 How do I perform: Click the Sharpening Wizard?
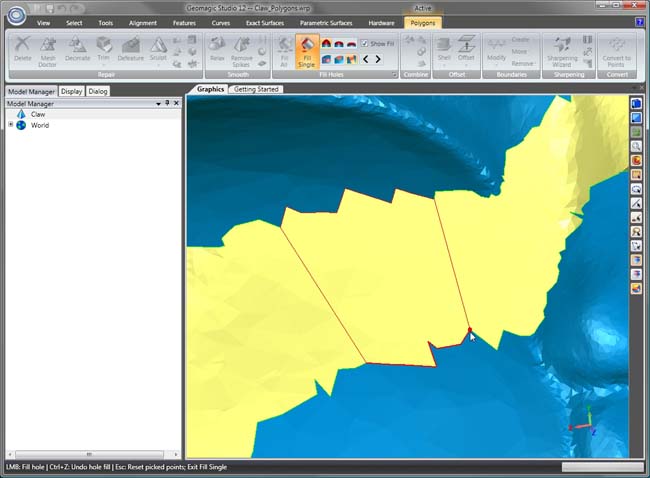pos(562,51)
